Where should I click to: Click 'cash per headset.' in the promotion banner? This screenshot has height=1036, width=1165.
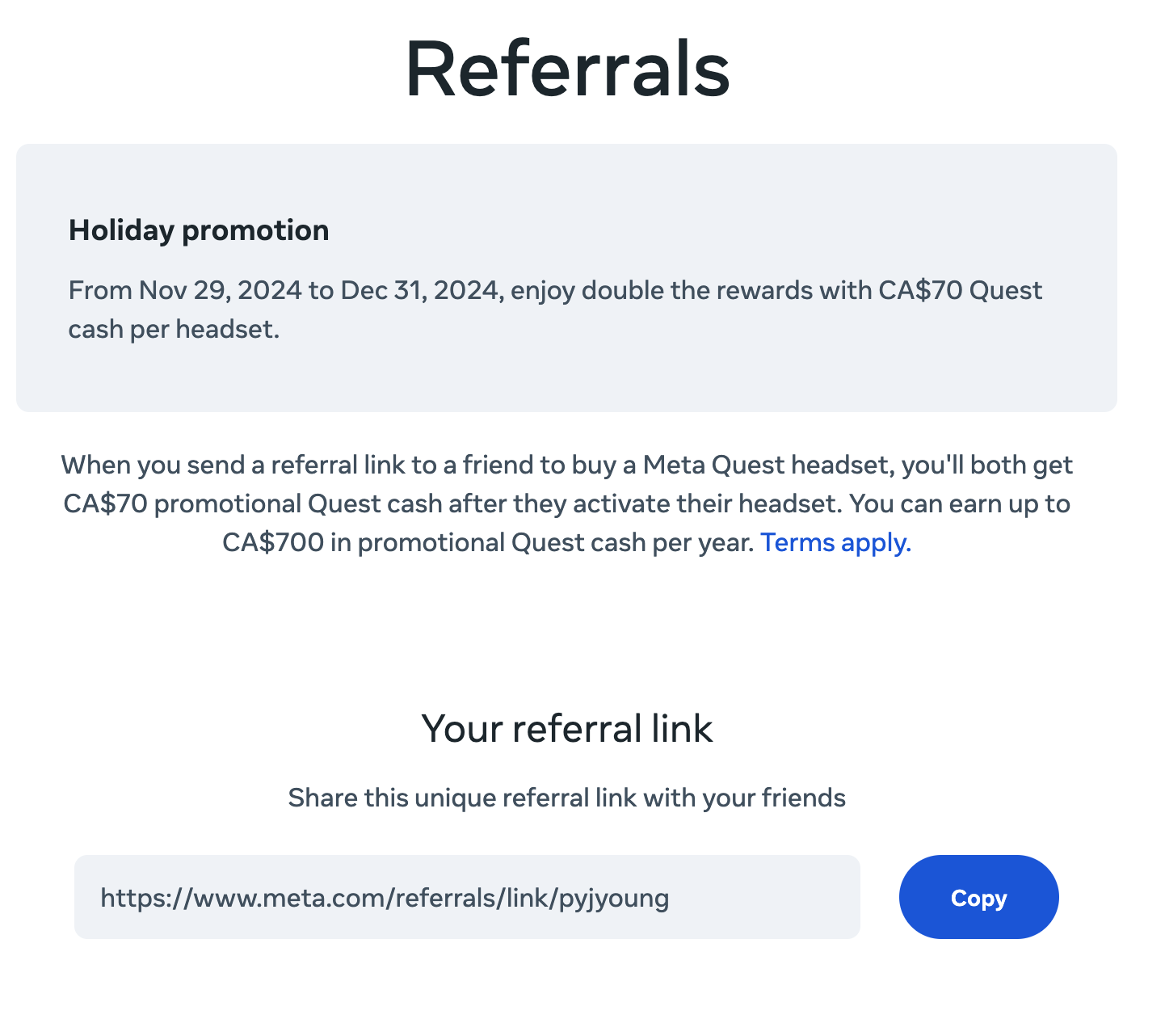coord(174,329)
